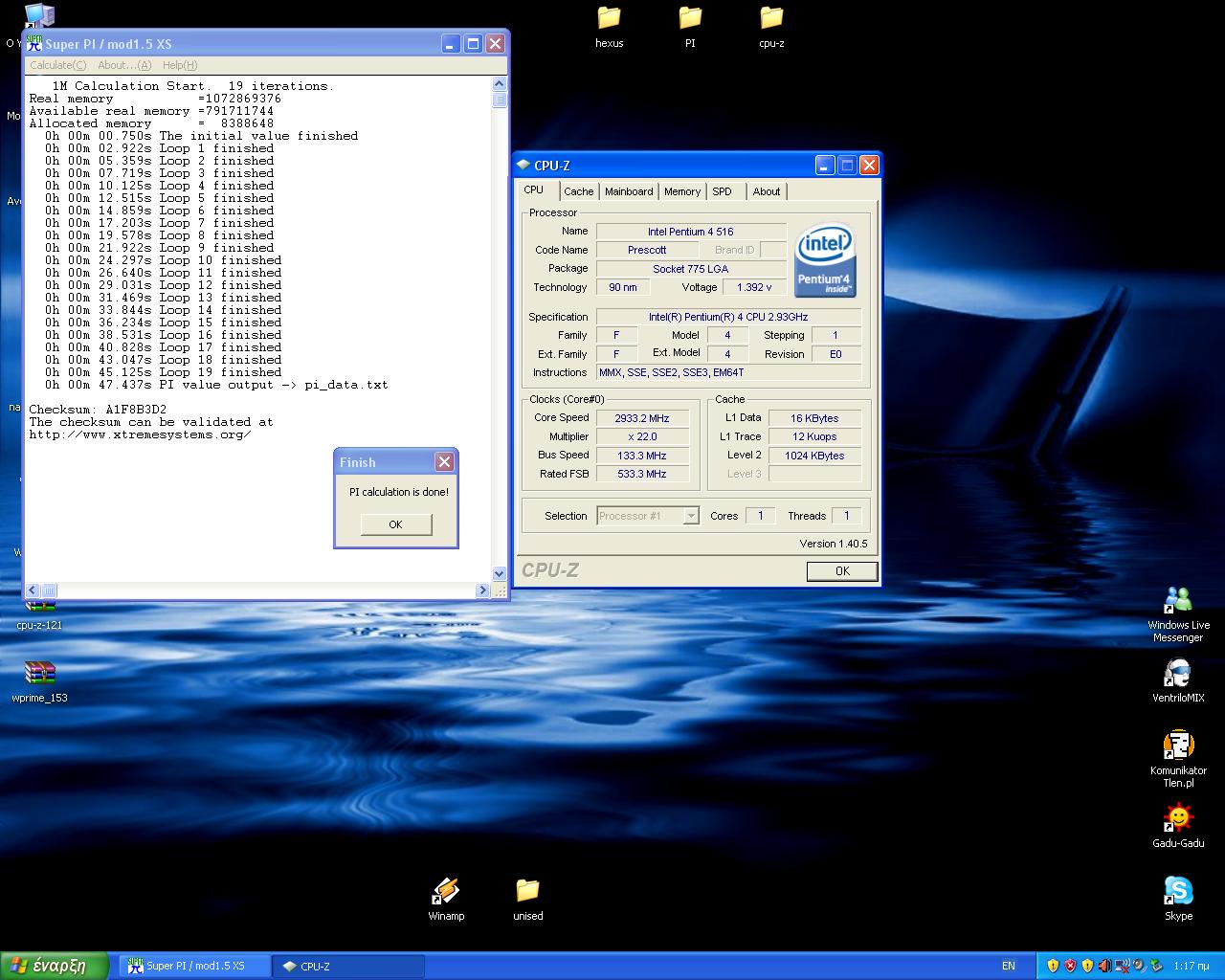
Task: Click the disconnected wireless network tray icon
Action: [x=1122, y=966]
